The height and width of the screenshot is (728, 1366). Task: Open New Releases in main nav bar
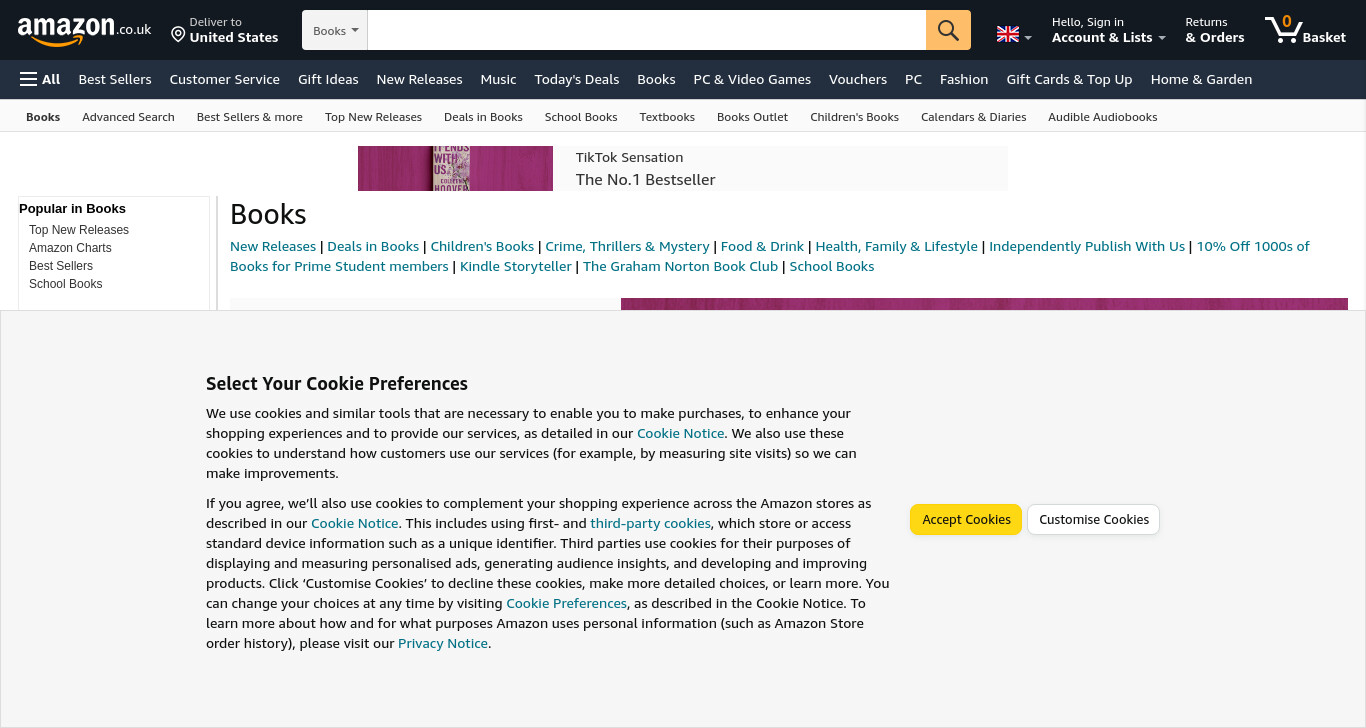(419, 79)
